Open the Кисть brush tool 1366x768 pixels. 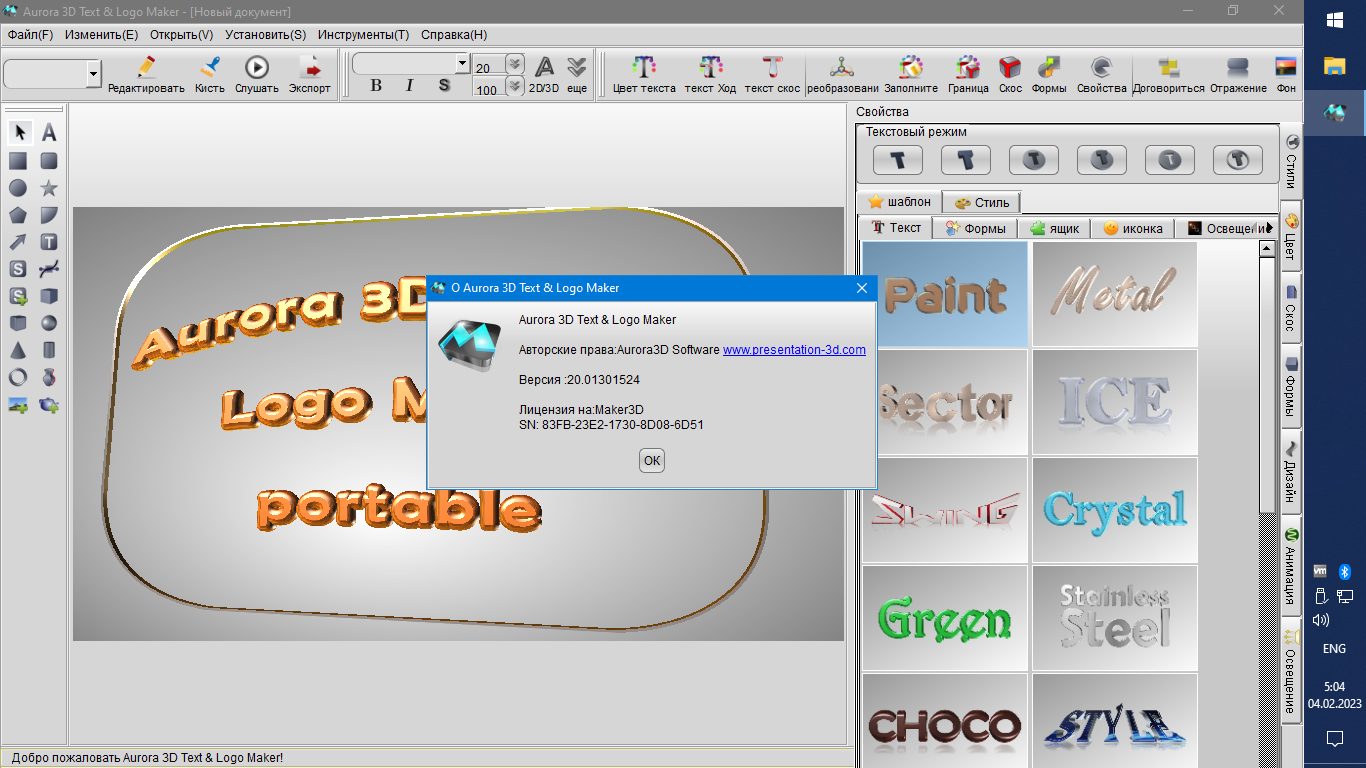click(210, 75)
